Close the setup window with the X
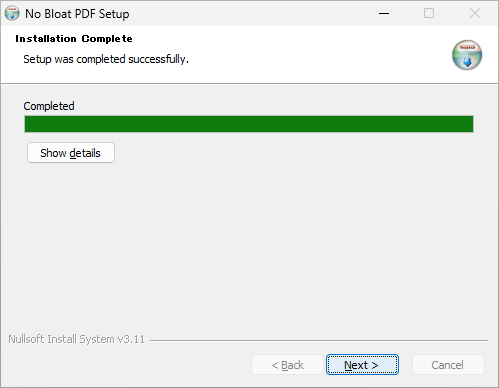499x388 pixels. point(475,13)
